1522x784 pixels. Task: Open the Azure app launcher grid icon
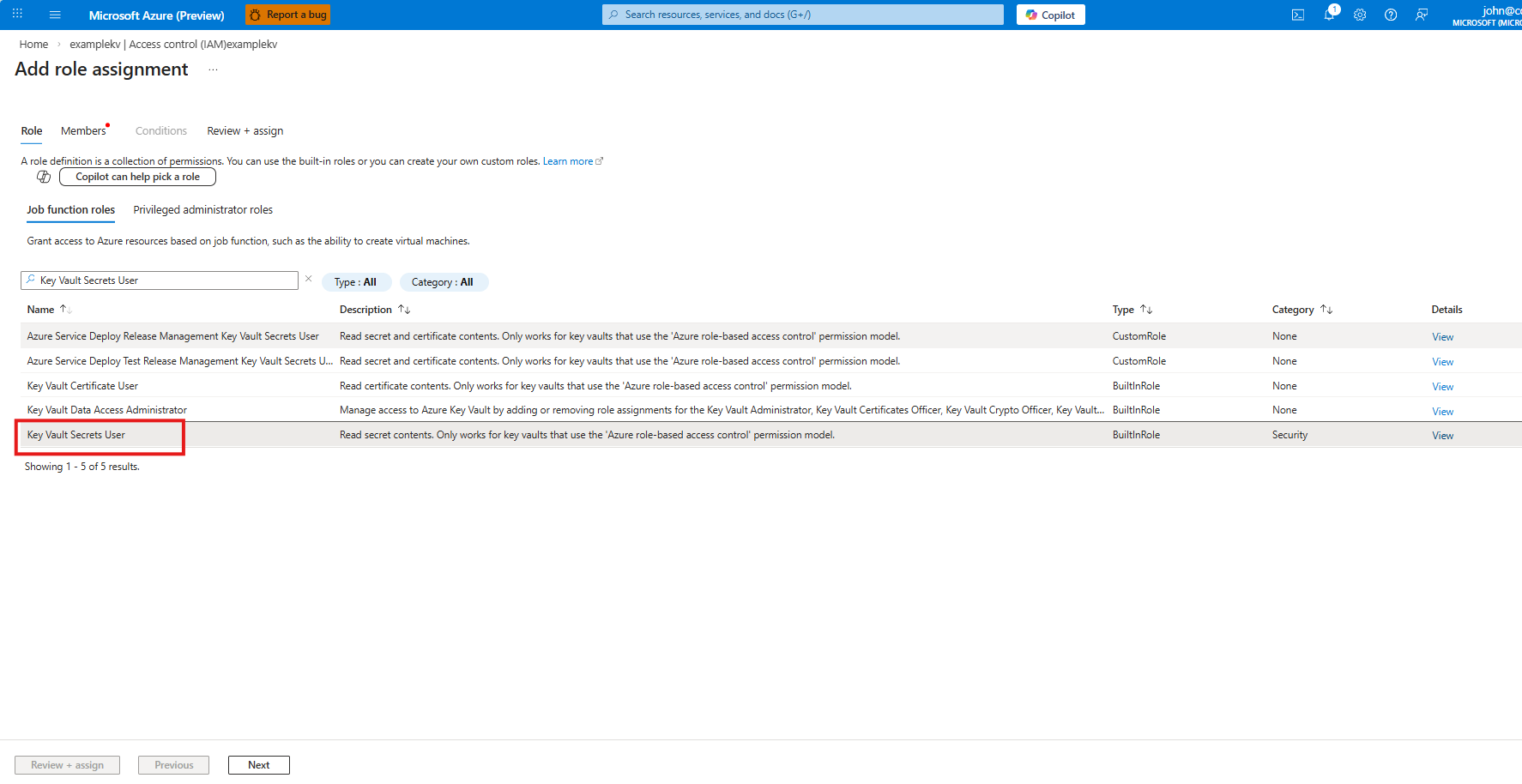[17, 14]
